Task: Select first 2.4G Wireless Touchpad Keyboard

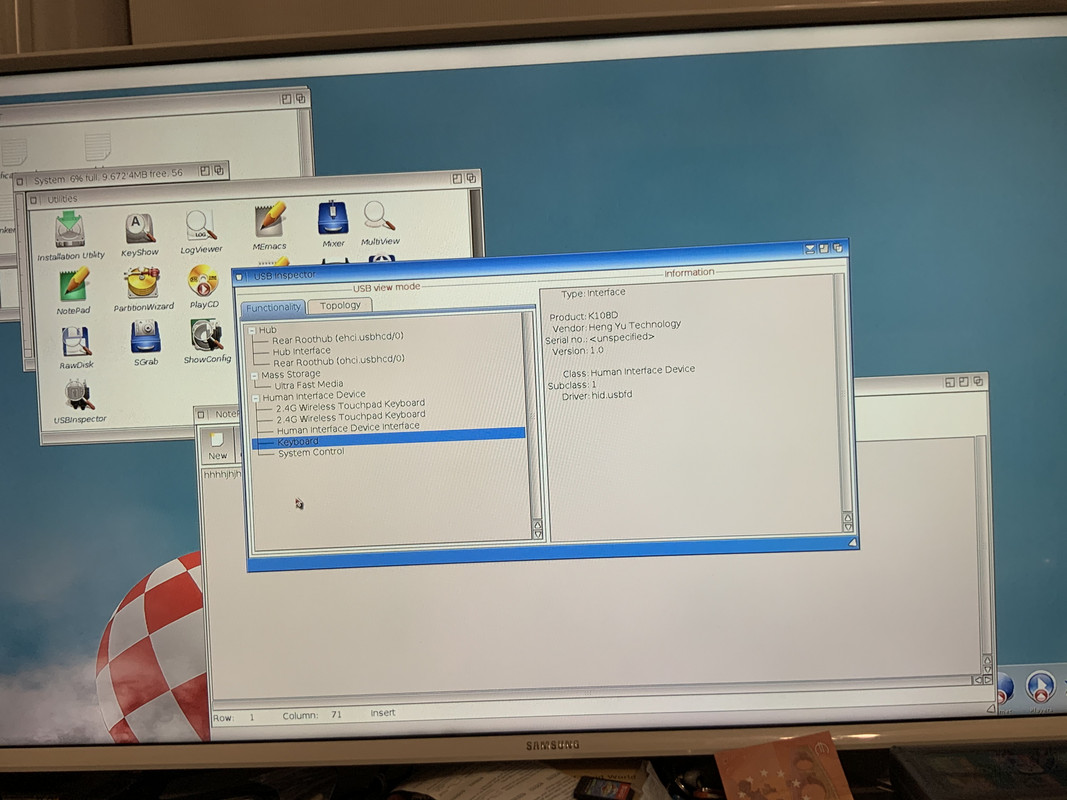Action: (x=350, y=405)
